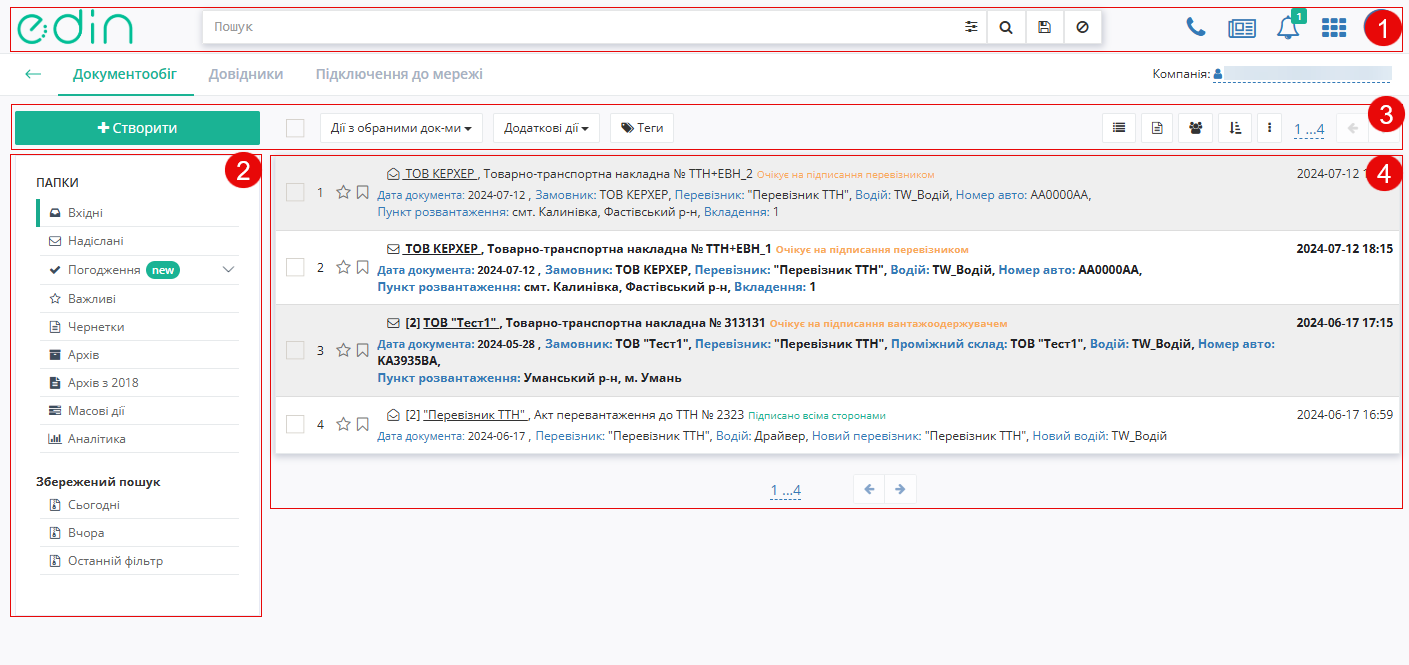This screenshot has width=1409, height=665.
Task: Clear the search with the reset icon
Action: click(x=1082, y=28)
